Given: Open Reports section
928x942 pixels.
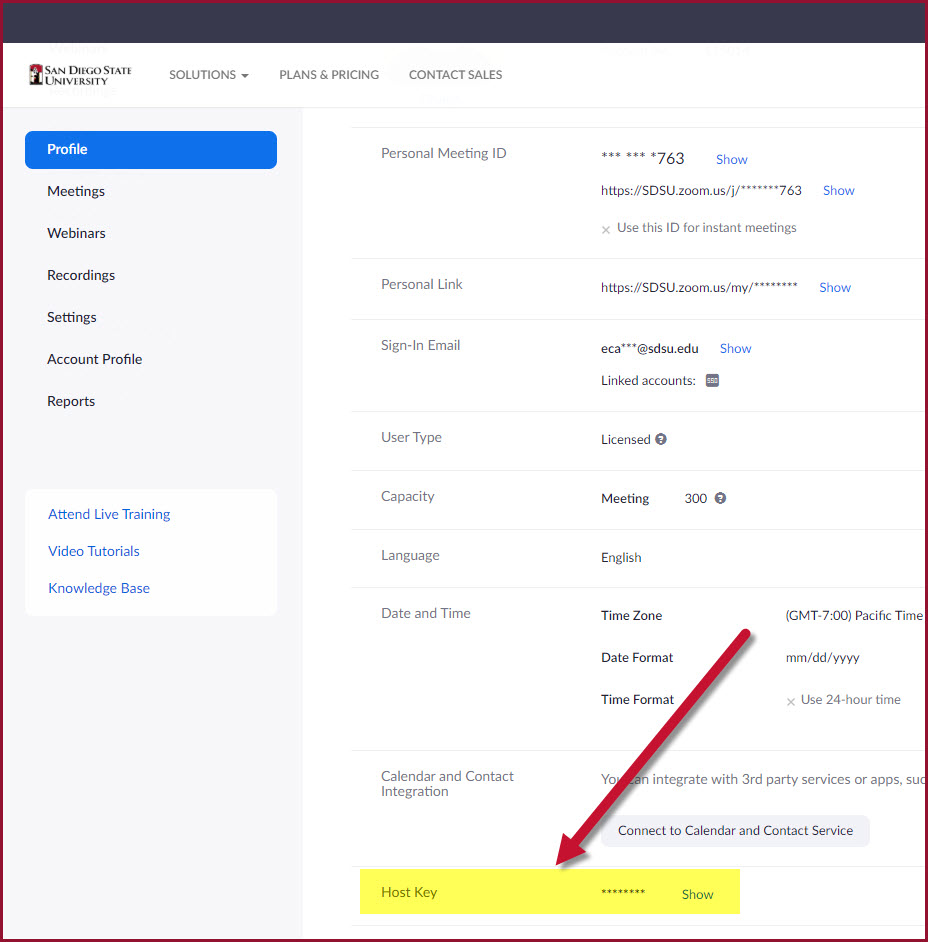Looking at the screenshot, I should coord(71,401).
